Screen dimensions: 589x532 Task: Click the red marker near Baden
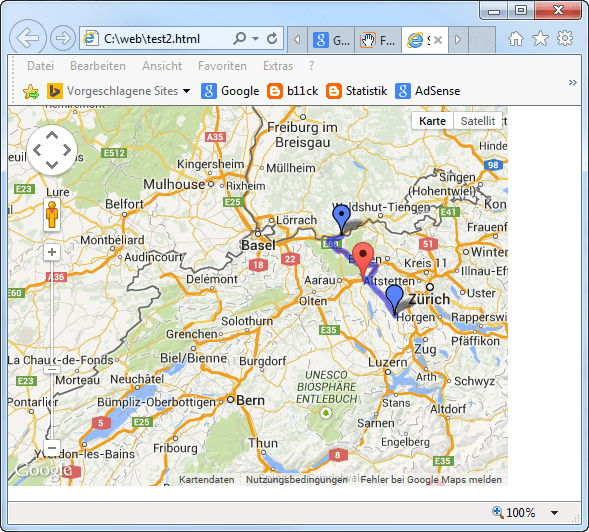click(x=362, y=260)
